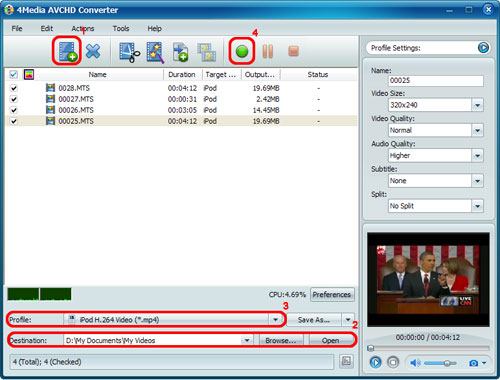This screenshot has width=500, height=380.
Task: Click the 14.45MB output size cell
Action: tap(266, 110)
